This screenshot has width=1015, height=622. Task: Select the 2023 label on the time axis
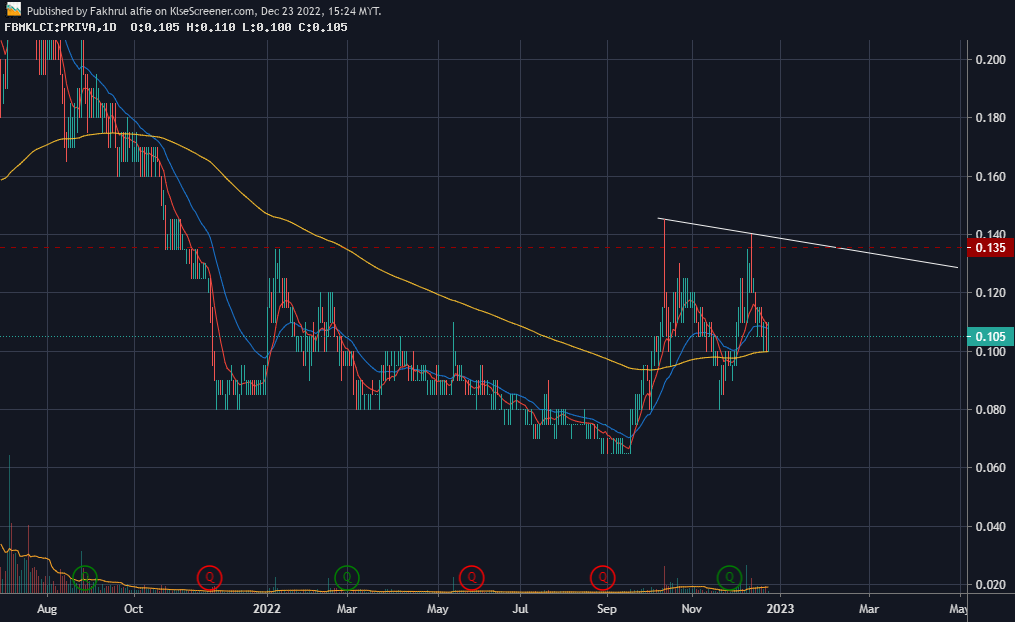click(779, 608)
